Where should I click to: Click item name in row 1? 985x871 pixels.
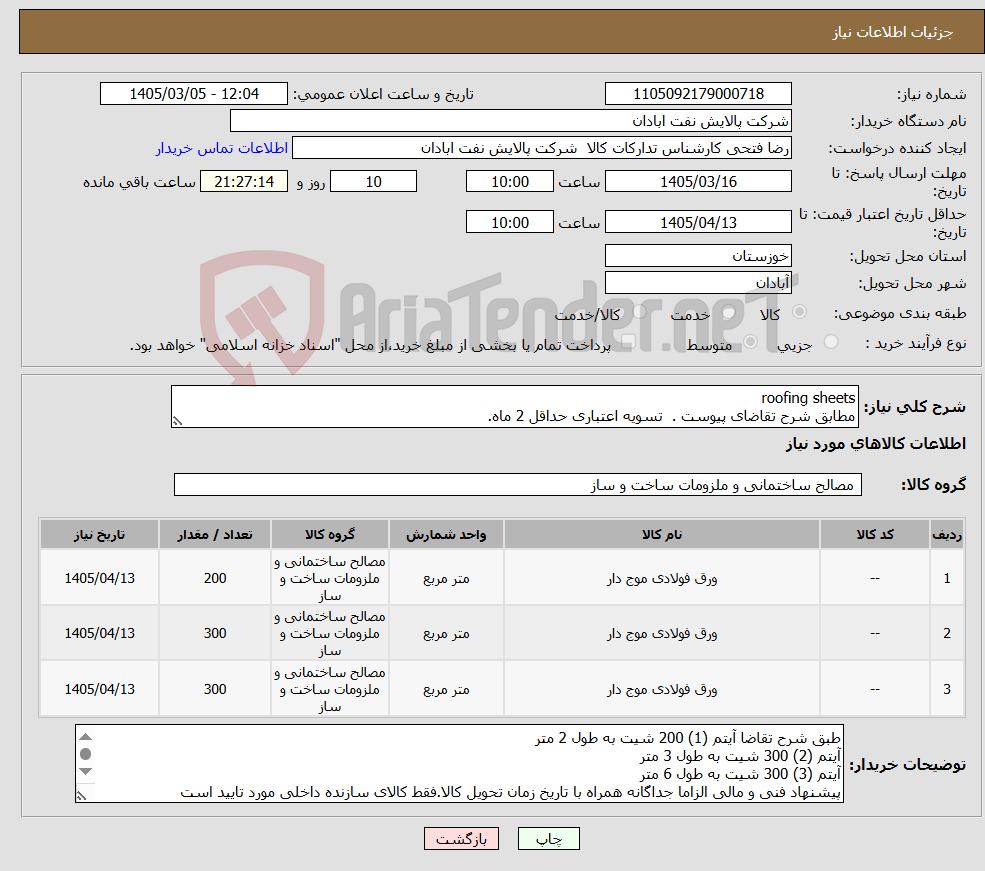[x=661, y=578]
